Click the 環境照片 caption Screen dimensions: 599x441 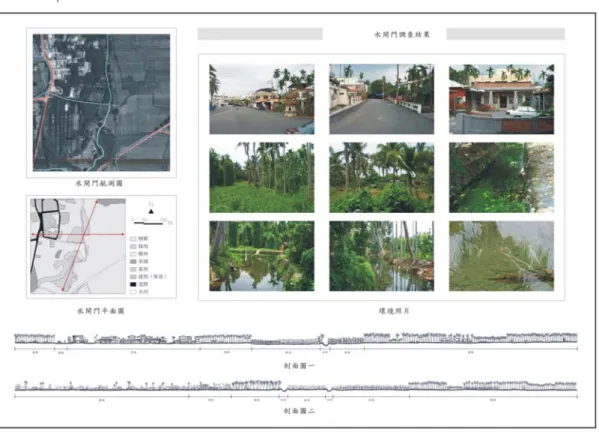[394, 311]
